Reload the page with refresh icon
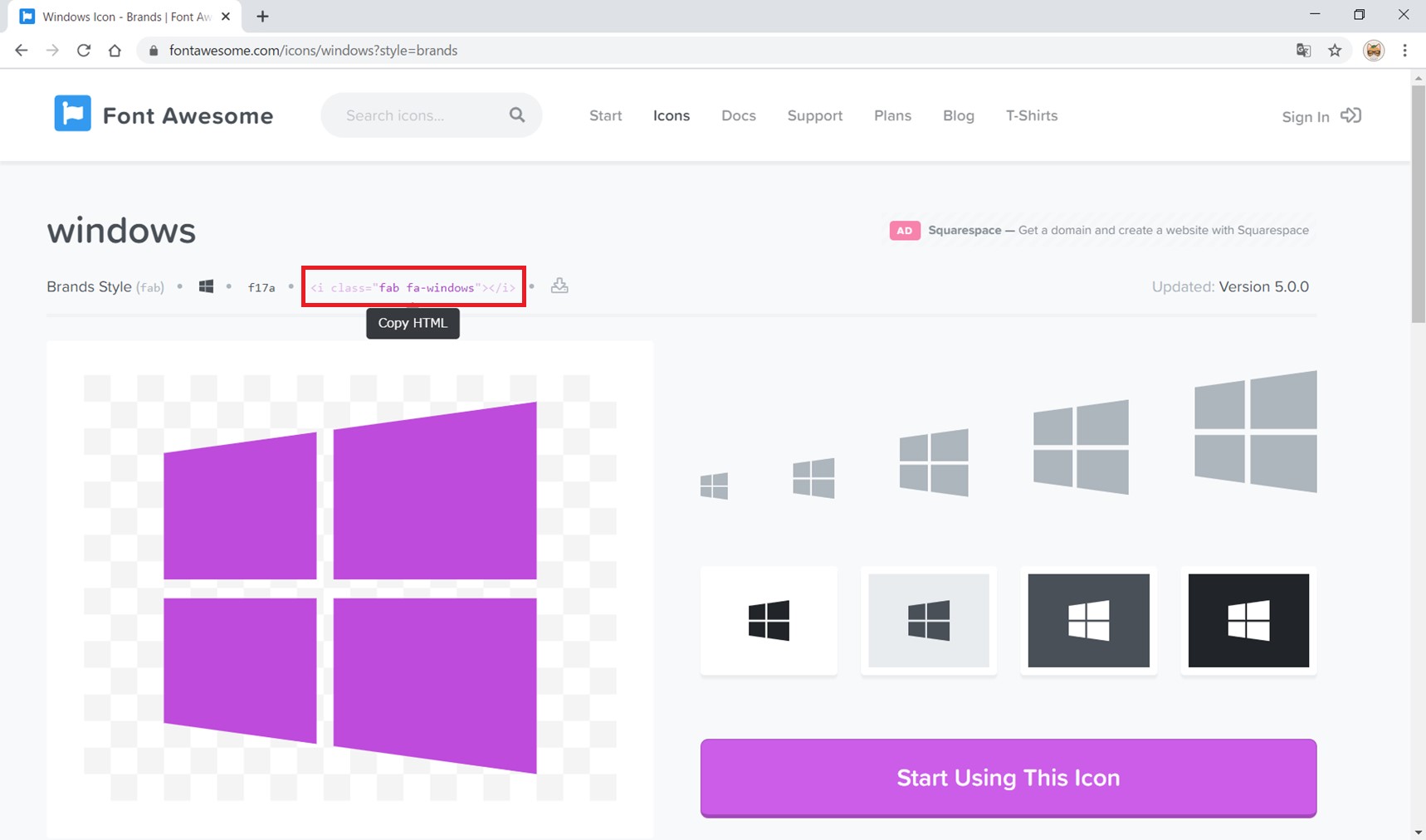 [84, 51]
